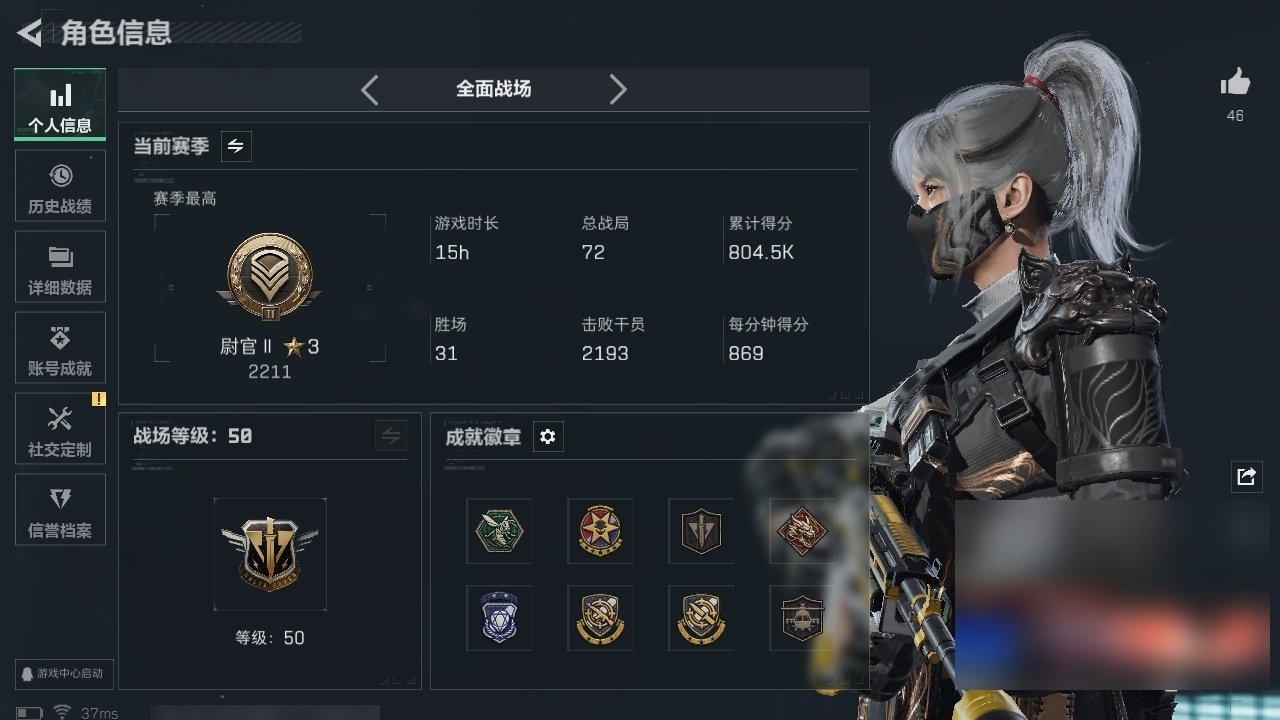Viewport: 1280px width, 720px height.
Task: Click the share icon beside the character
Action: [x=1246, y=476]
